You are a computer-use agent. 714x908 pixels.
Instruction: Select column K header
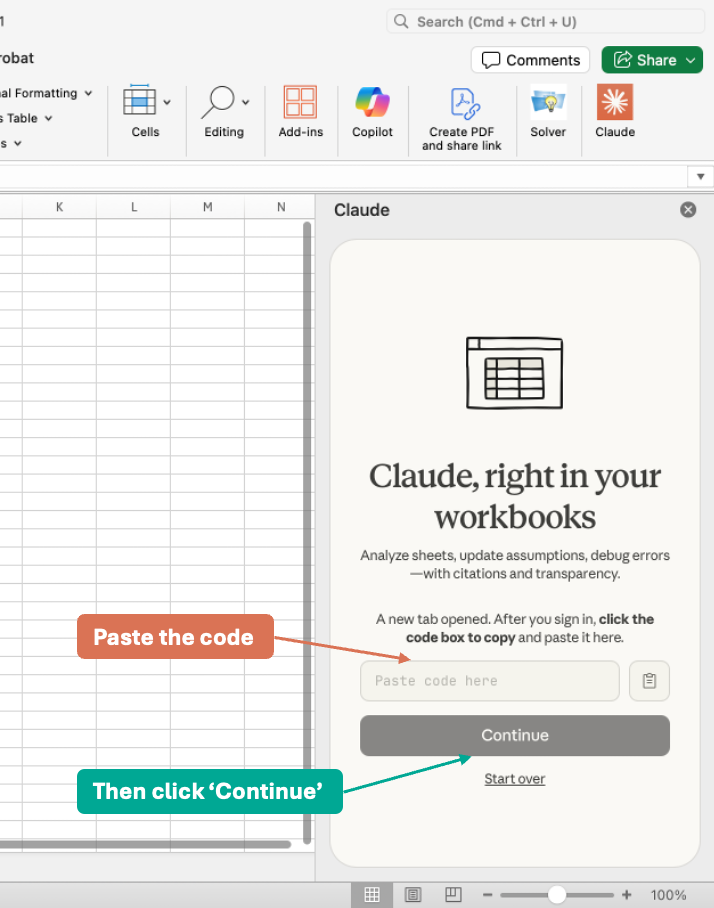coord(59,207)
